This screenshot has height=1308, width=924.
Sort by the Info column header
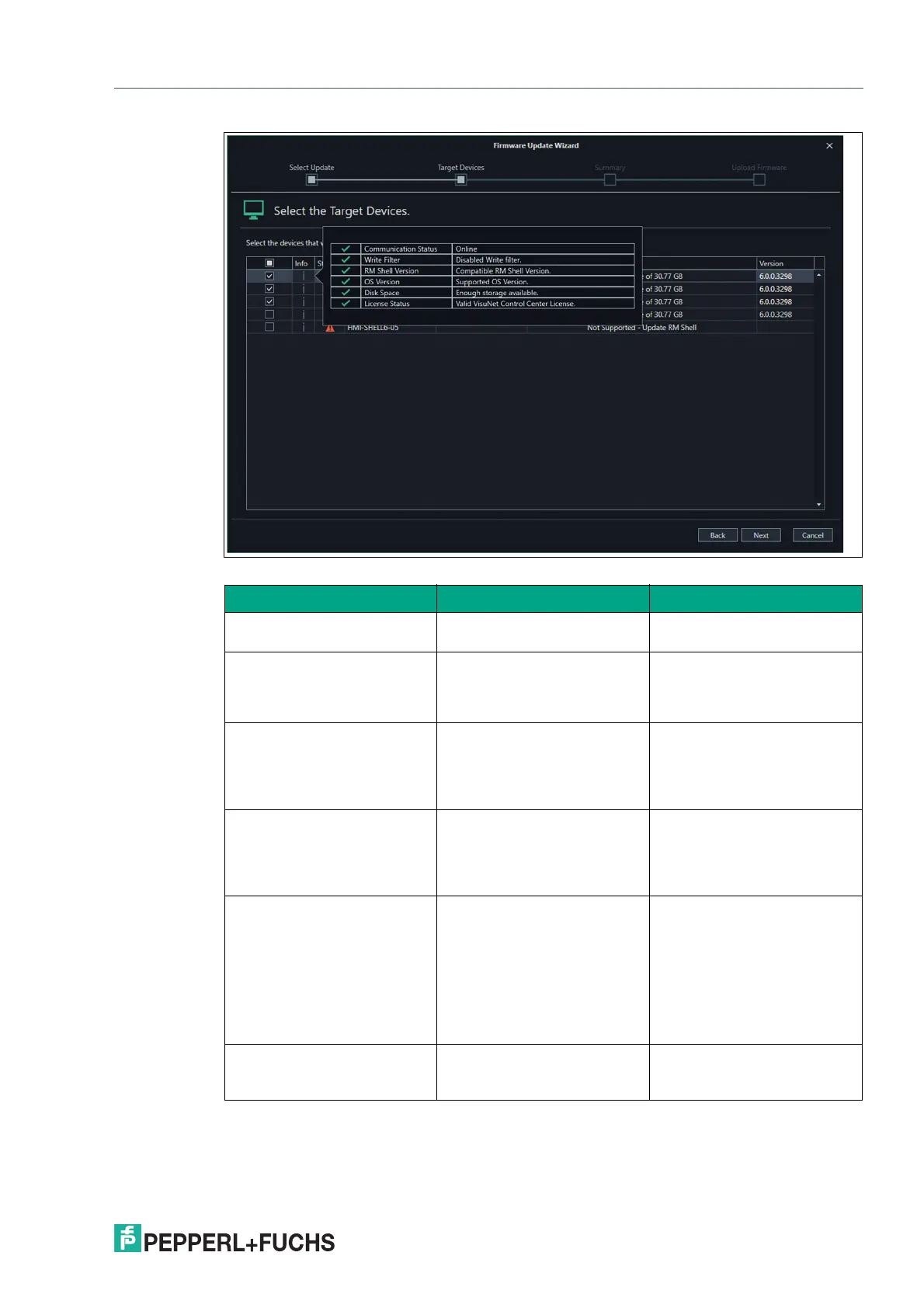pos(301,263)
